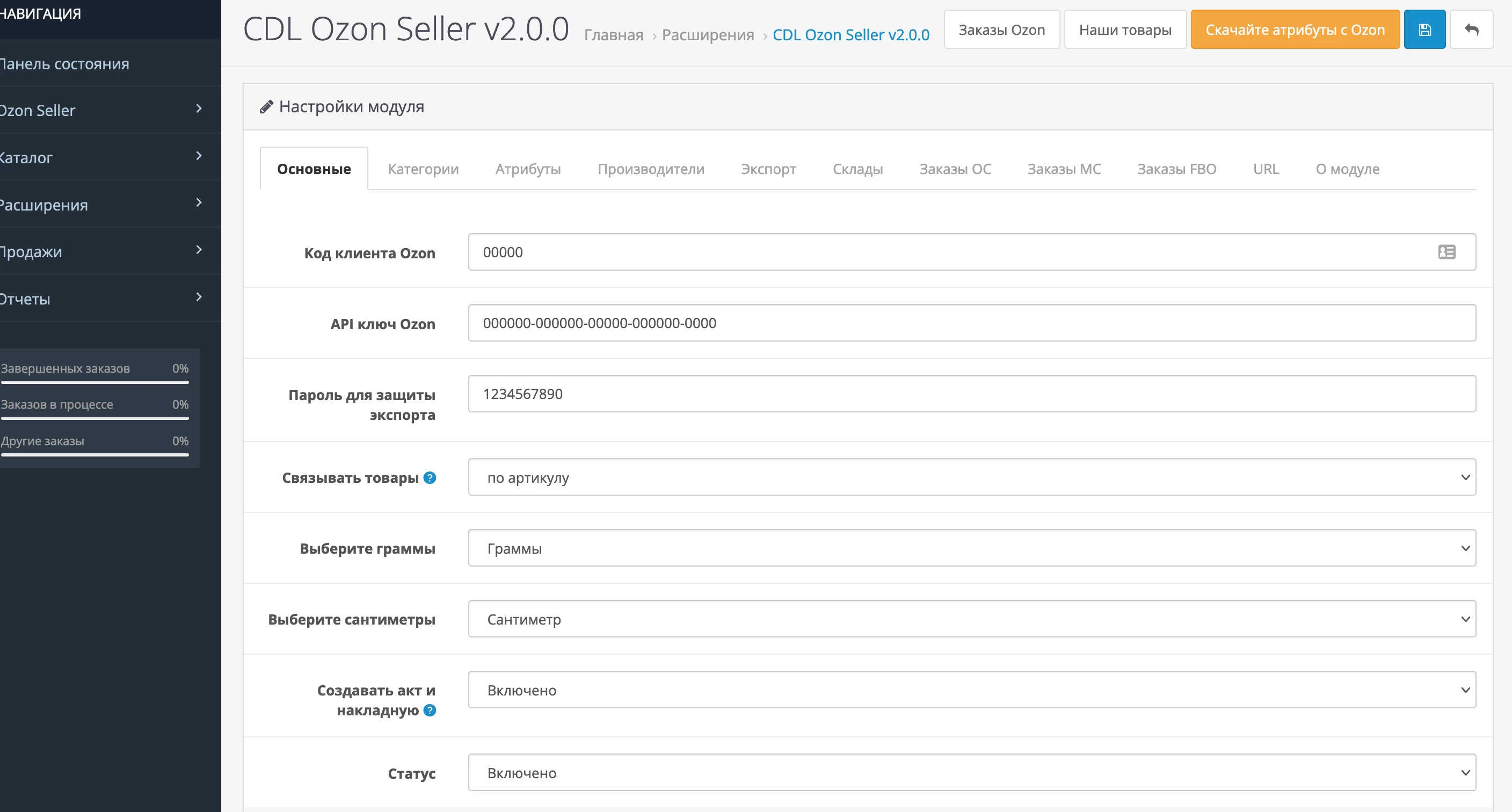Click the Завершенных заказов progress bar
This screenshot has height=812, width=1512.
click(x=95, y=382)
